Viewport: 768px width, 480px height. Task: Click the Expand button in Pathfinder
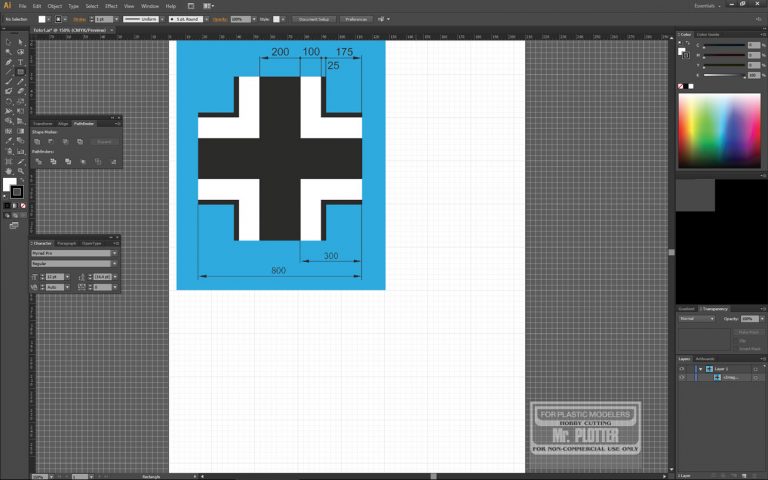104,142
